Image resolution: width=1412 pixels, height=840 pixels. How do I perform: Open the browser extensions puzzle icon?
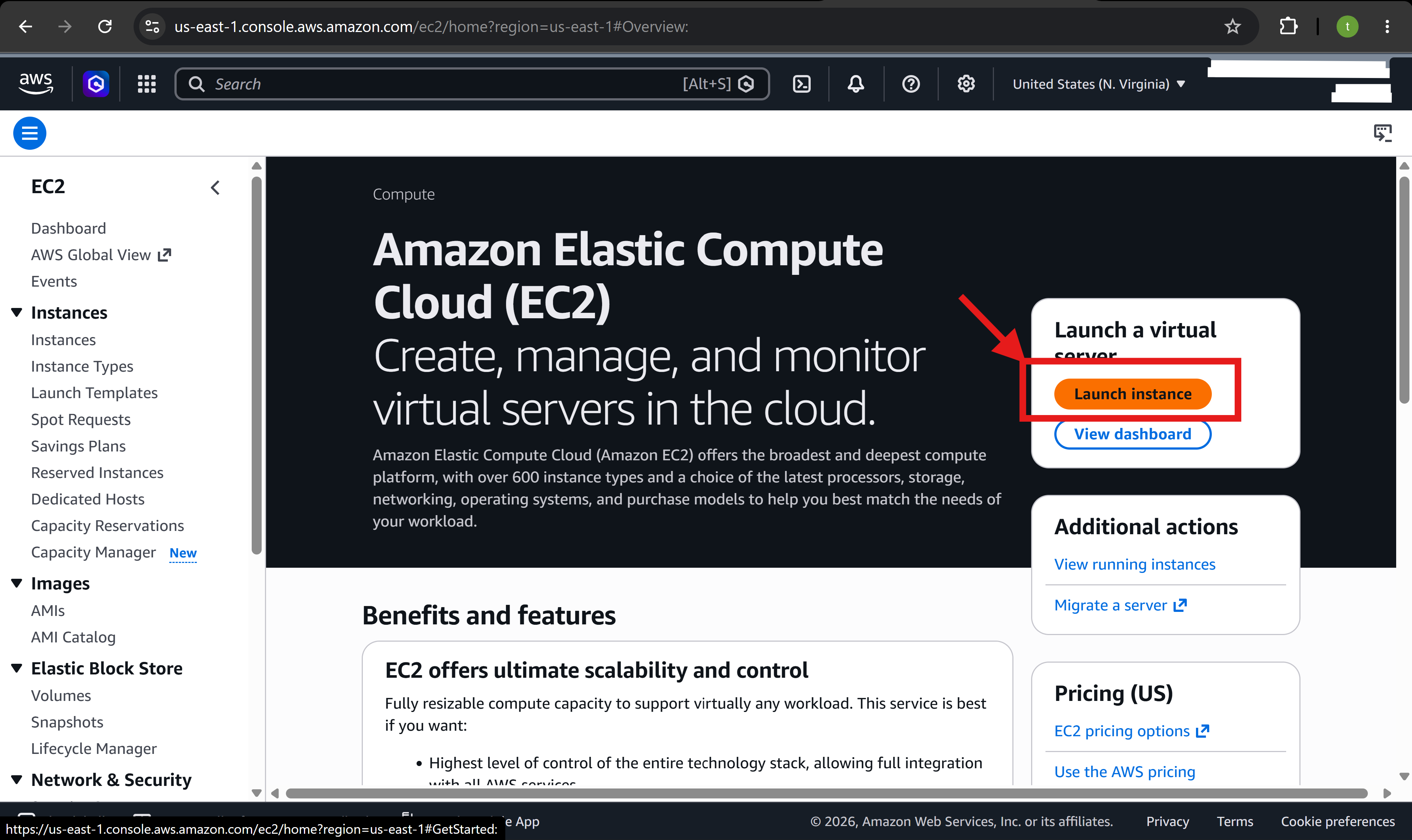1289,26
